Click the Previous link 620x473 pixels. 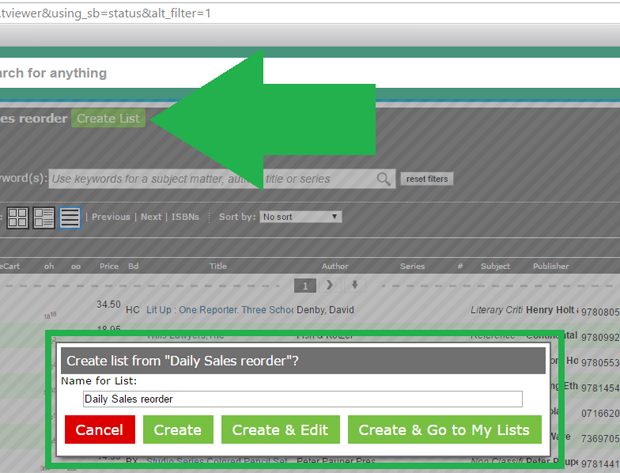point(111,217)
